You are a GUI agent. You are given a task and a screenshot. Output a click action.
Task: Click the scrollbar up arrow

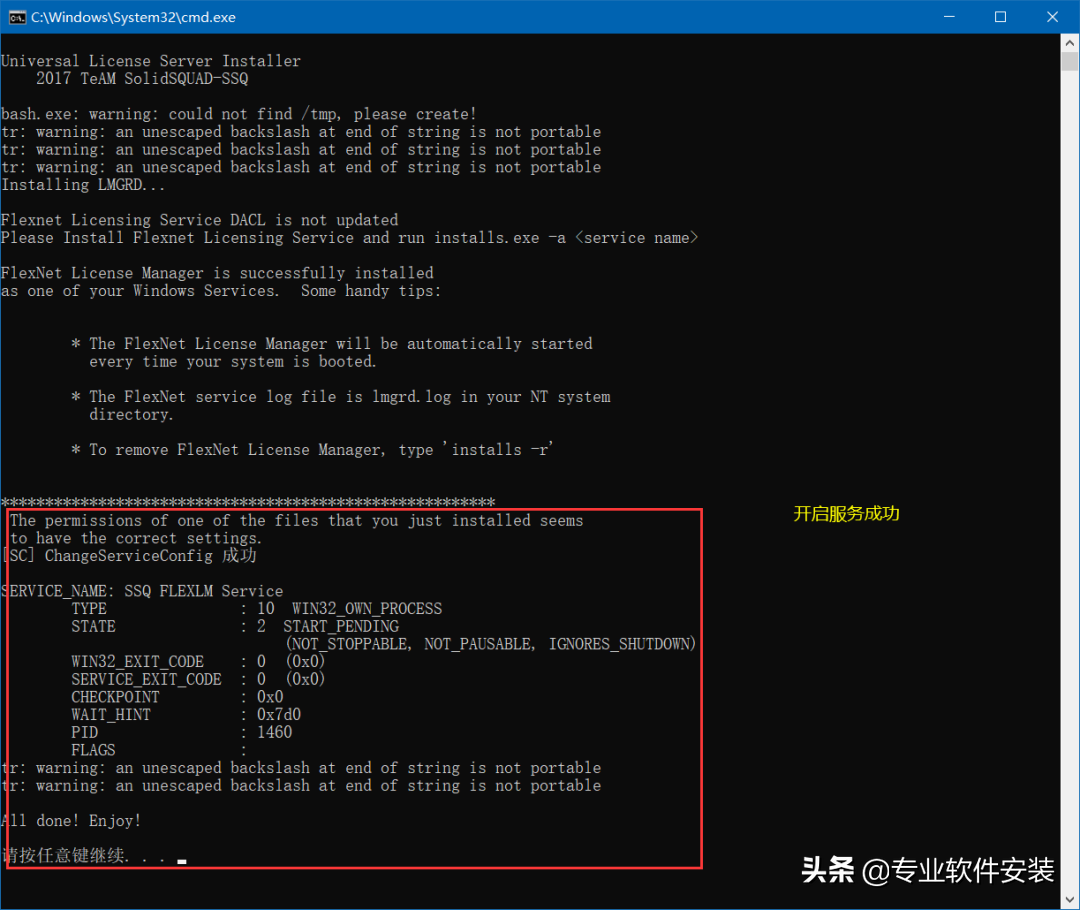coord(1070,43)
